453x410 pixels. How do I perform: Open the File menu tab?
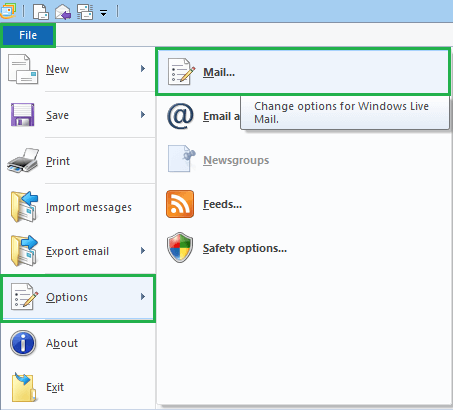(x=28, y=35)
